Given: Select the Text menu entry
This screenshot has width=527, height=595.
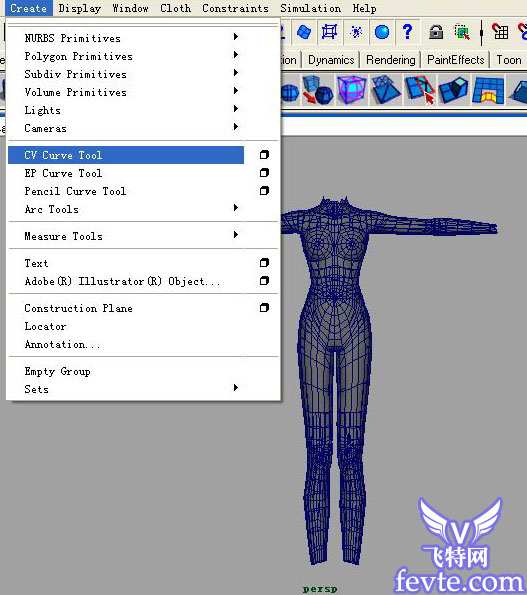Looking at the screenshot, I should [126, 263].
